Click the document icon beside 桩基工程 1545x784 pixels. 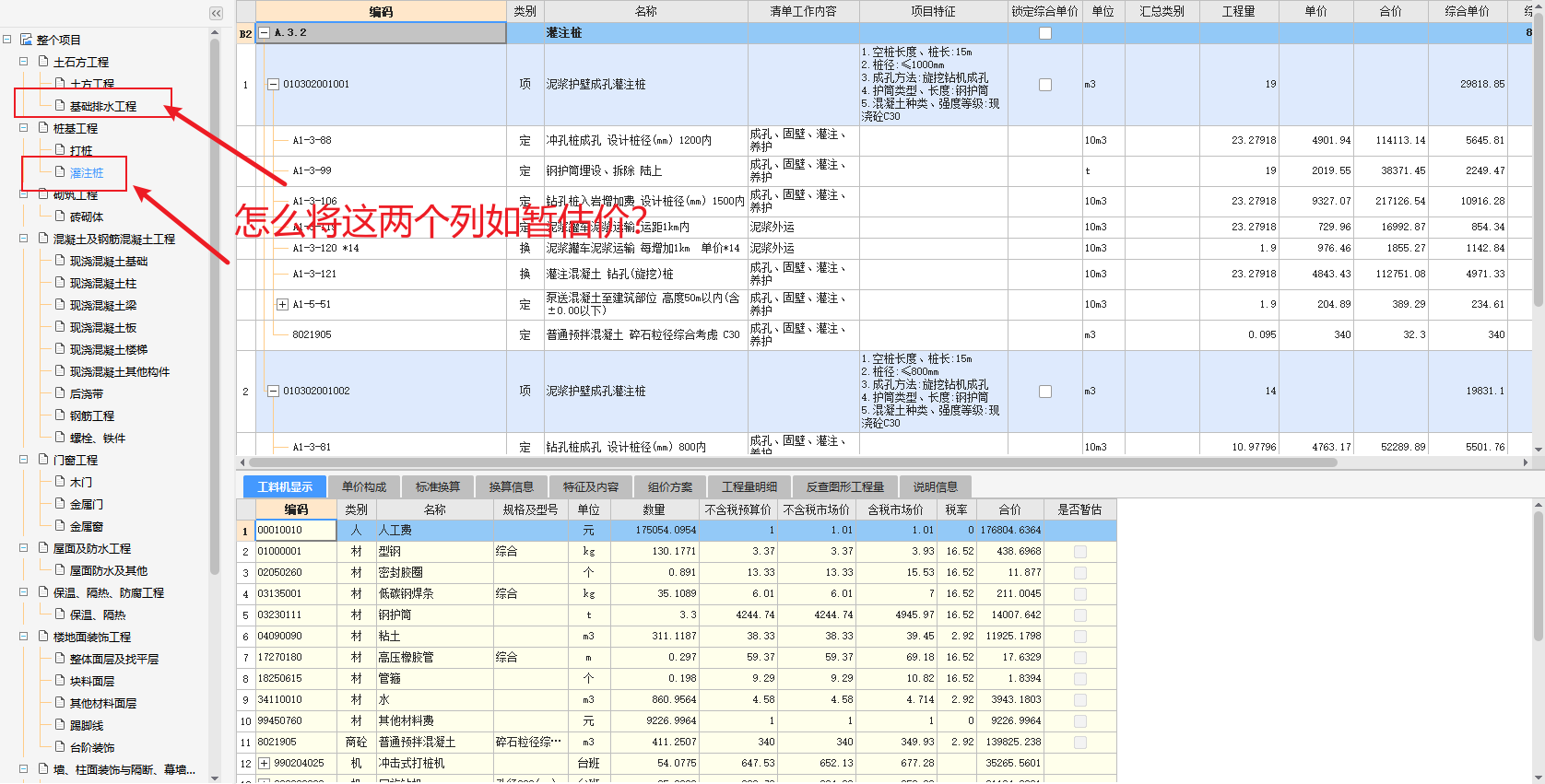(x=43, y=128)
